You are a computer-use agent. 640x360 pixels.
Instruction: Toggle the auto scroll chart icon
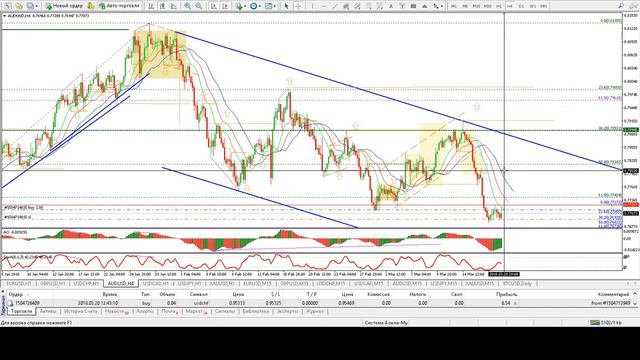coord(213,6)
